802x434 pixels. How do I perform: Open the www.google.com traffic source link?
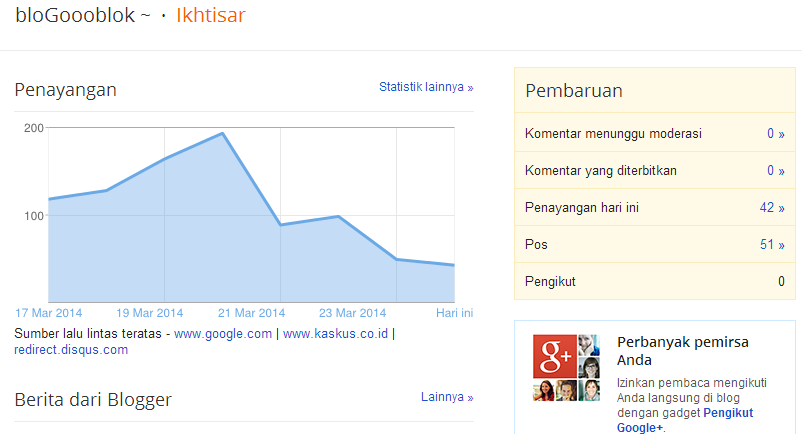point(223,334)
